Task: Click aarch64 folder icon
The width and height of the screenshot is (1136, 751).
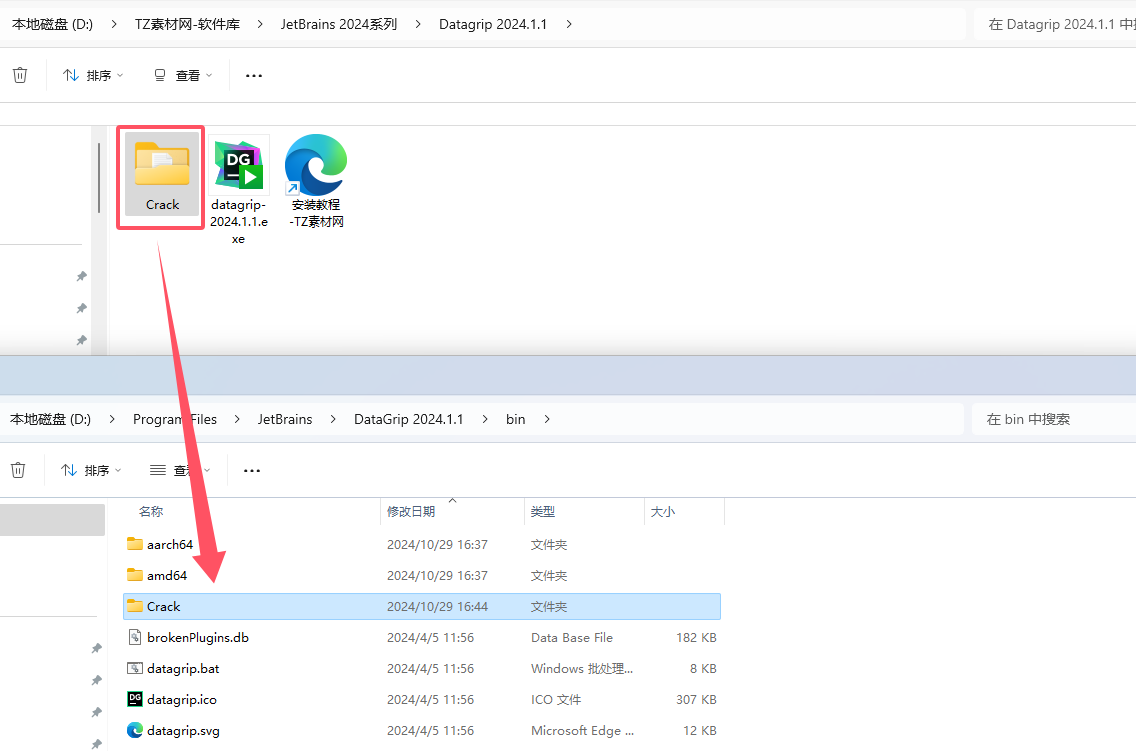Action: click(135, 544)
